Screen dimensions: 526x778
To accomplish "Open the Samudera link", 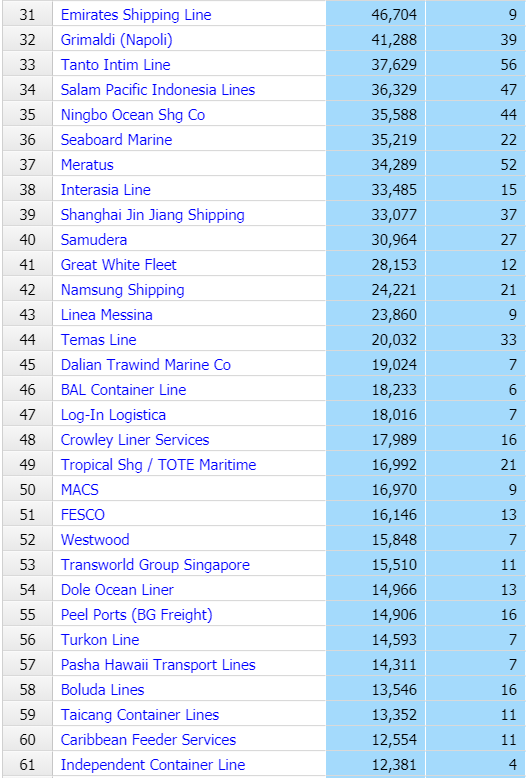I will tap(94, 240).
